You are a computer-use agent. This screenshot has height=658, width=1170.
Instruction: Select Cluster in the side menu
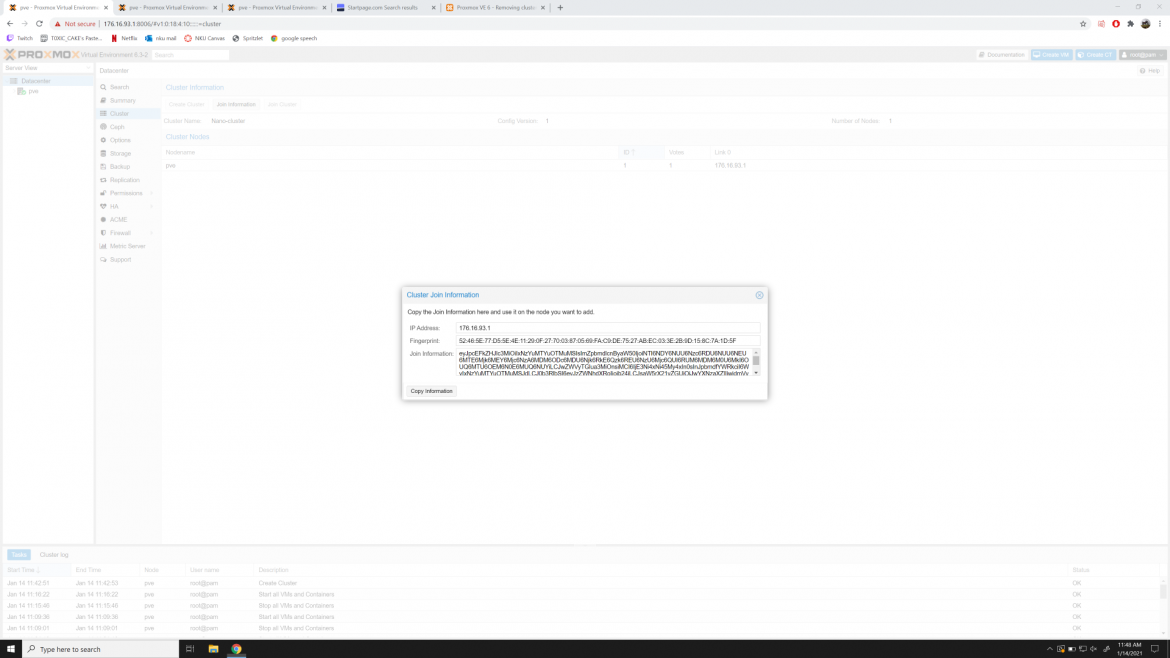click(x=119, y=113)
